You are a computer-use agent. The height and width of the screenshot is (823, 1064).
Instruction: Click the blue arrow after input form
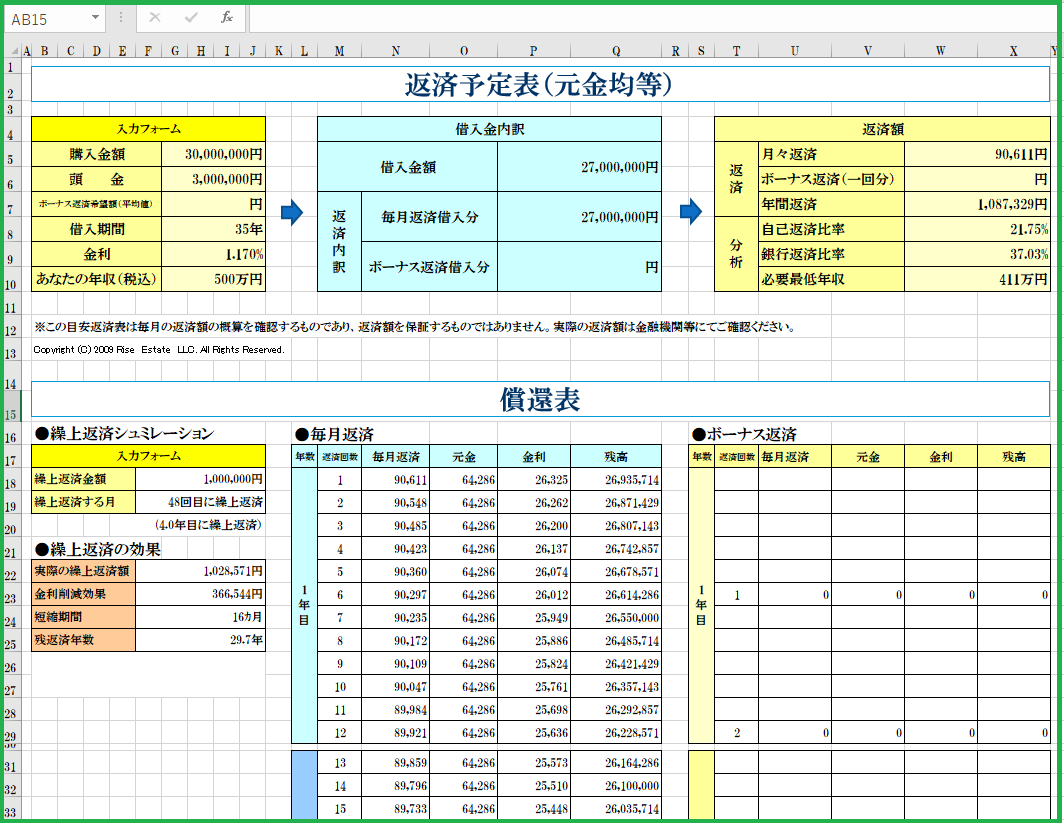292,212
